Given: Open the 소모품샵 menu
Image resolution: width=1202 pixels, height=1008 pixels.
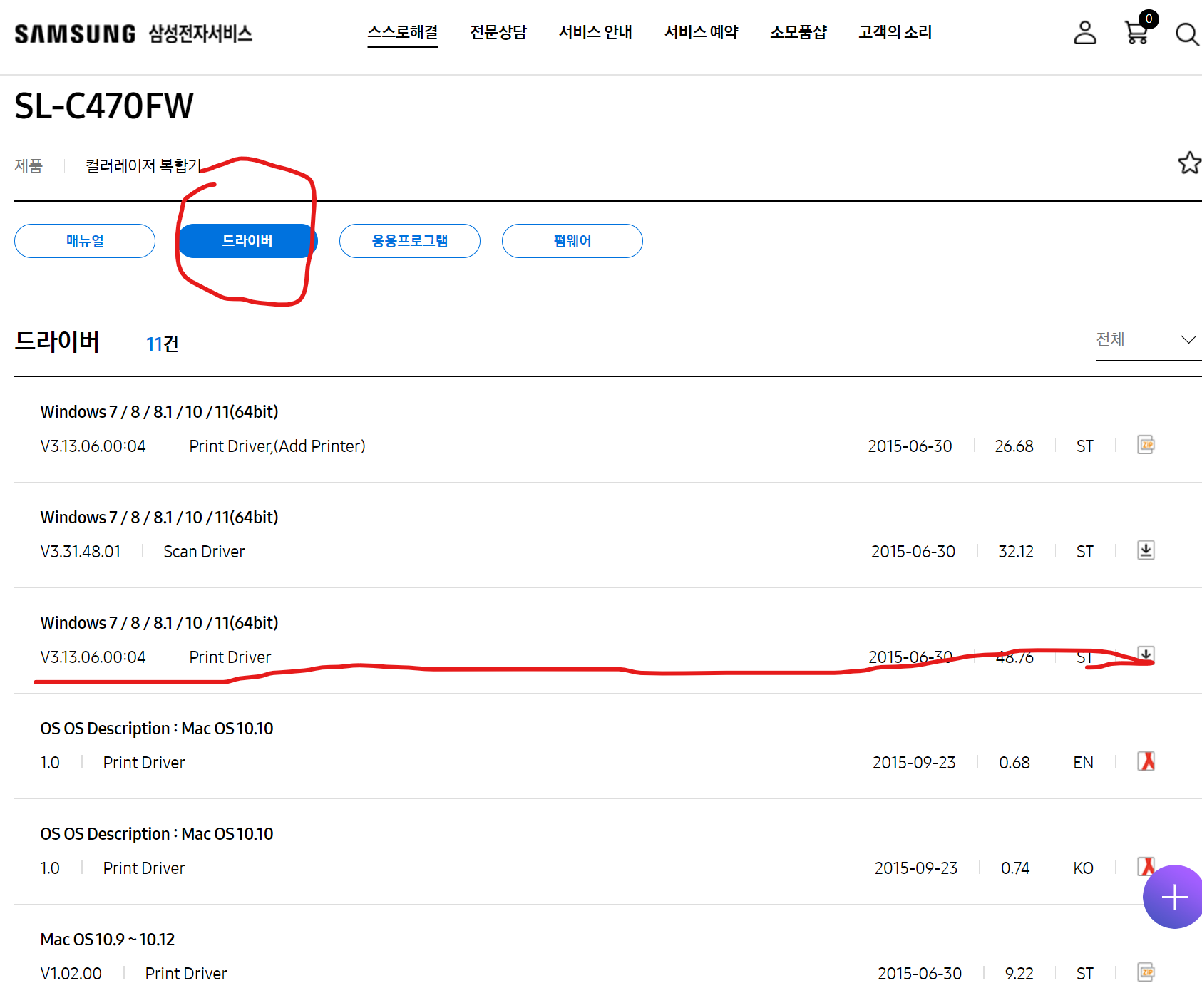Looking at the screenshot, I should point(798,32).
